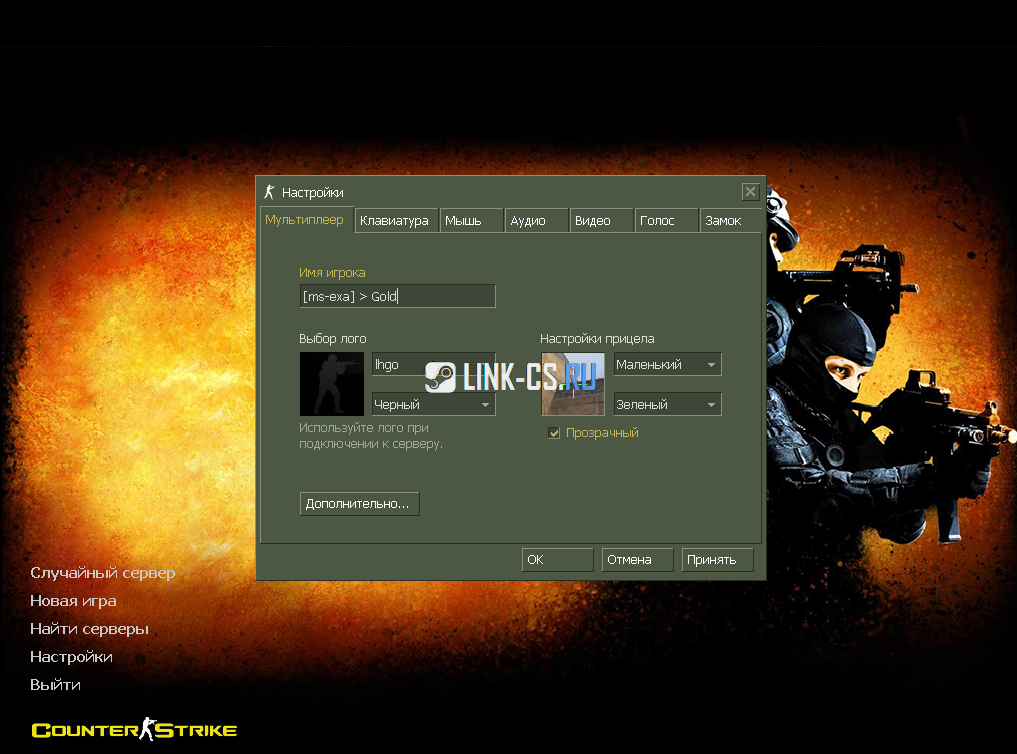Select the Аудио tab
This screenshot has height=754, width=1017.
(x=535, y=221)
